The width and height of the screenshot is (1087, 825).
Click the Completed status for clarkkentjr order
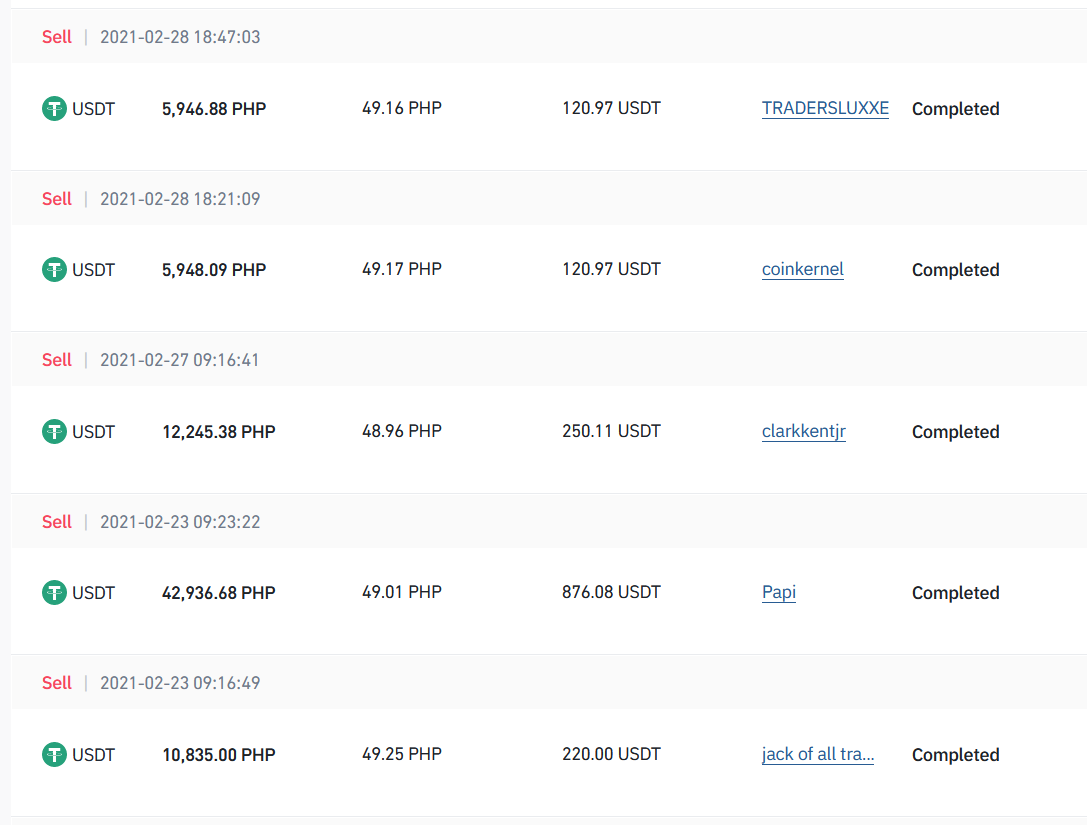click(x=955, y=432)
